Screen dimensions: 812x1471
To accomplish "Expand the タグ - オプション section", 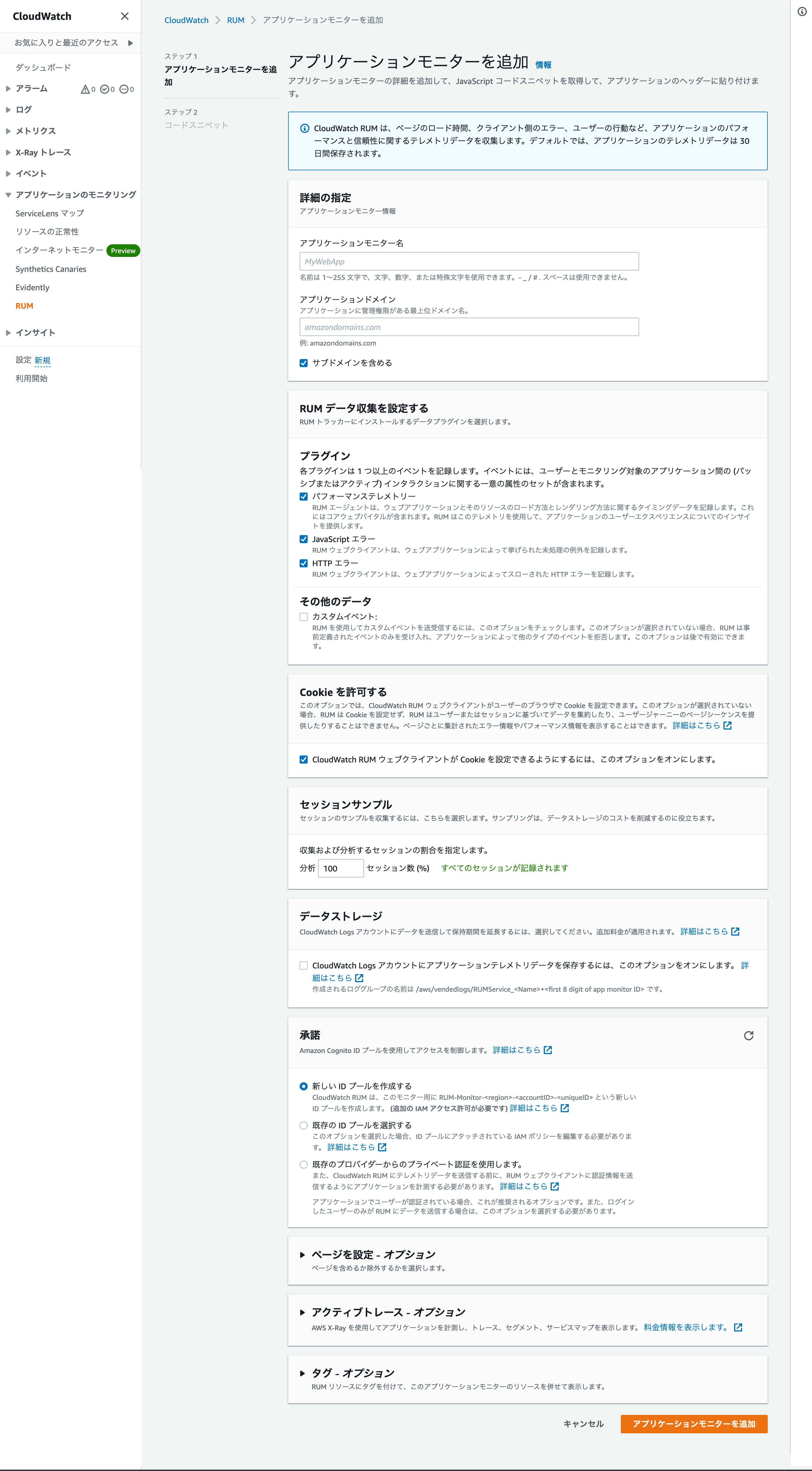I will [302, 1373].
